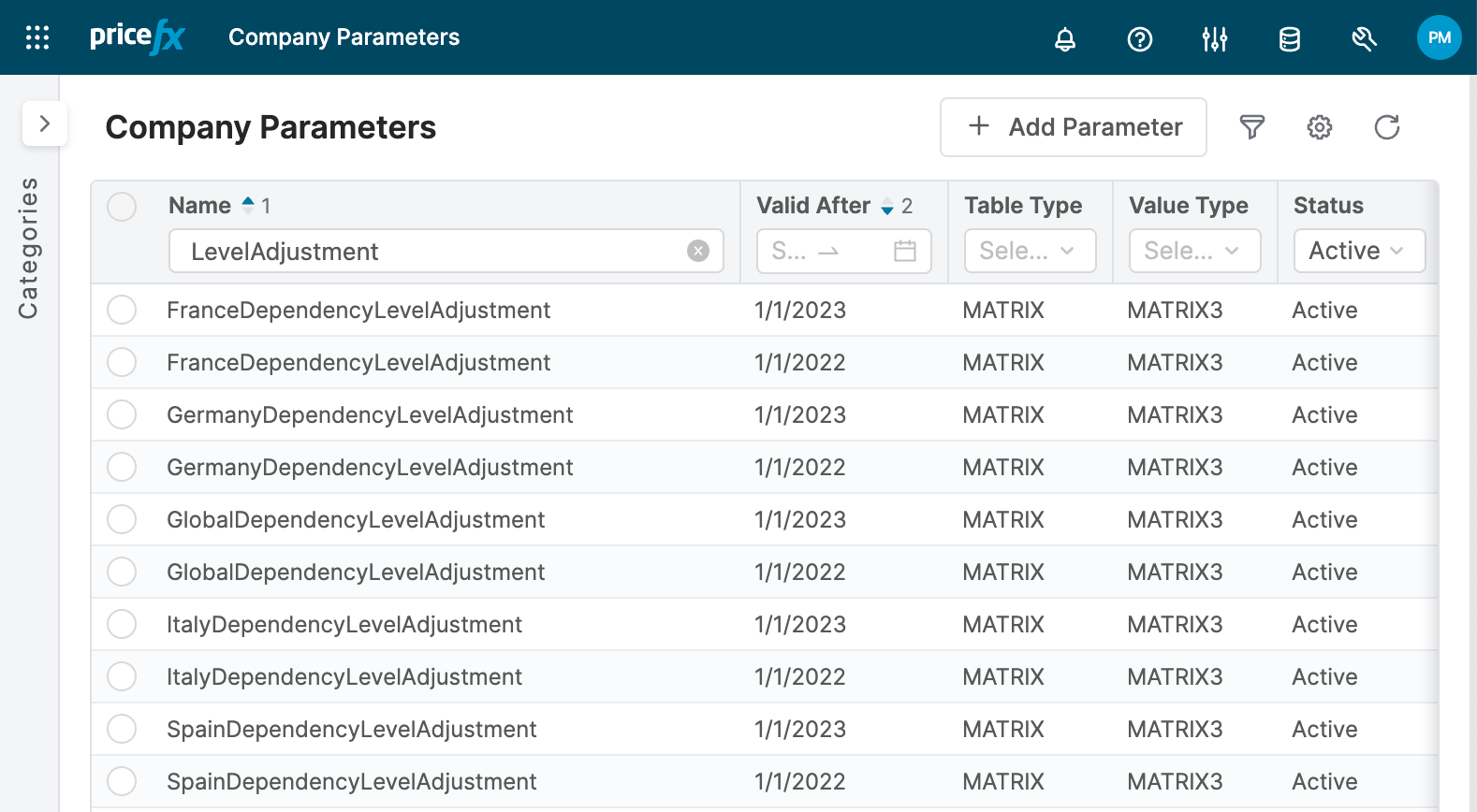The image size is (1477, 812).
Task: Click the database icon in header
Action: pos(1290,38)
